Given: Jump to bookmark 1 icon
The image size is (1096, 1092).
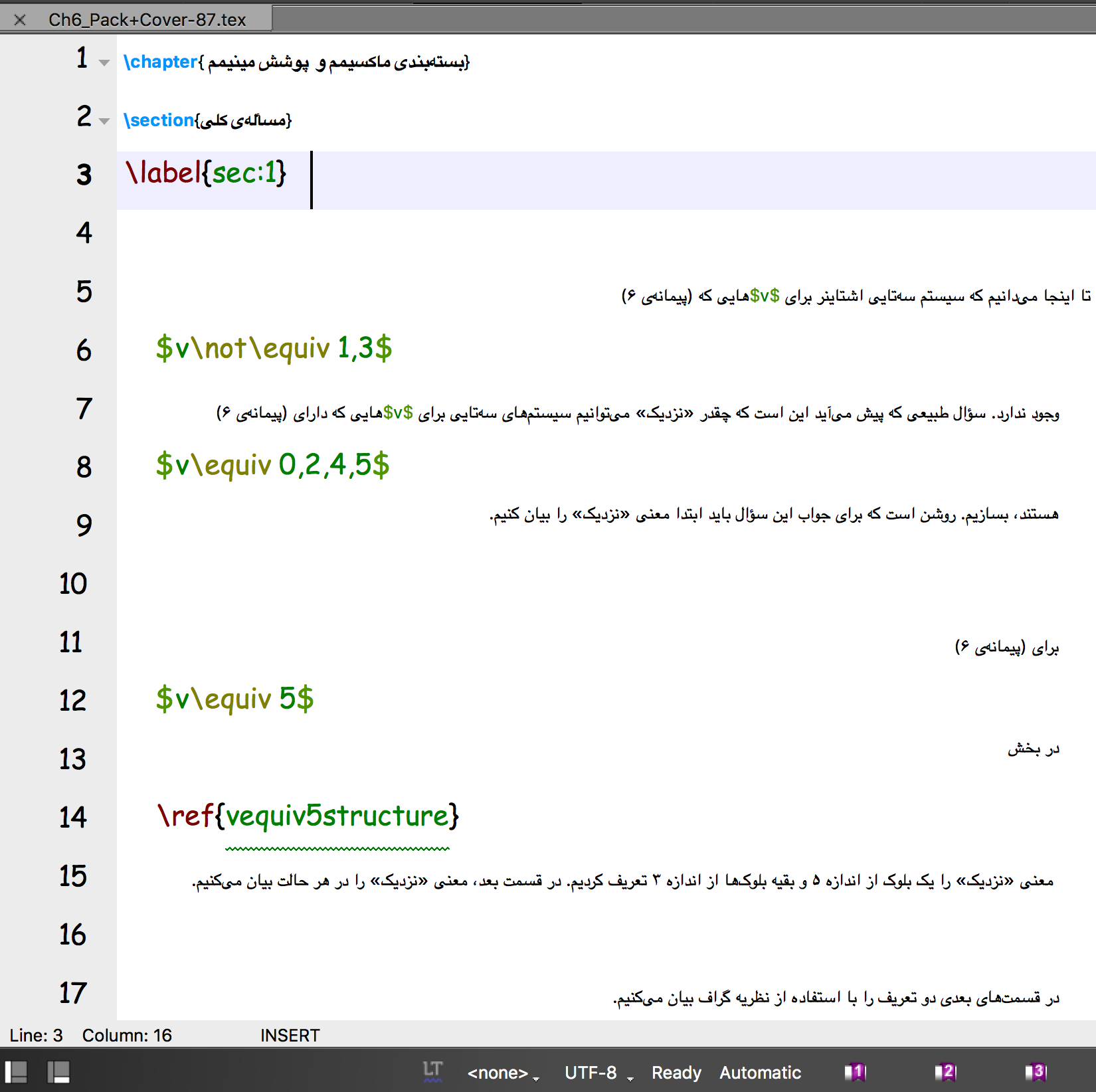Looking at the screenshot, I should click(x=856, y=1071).
